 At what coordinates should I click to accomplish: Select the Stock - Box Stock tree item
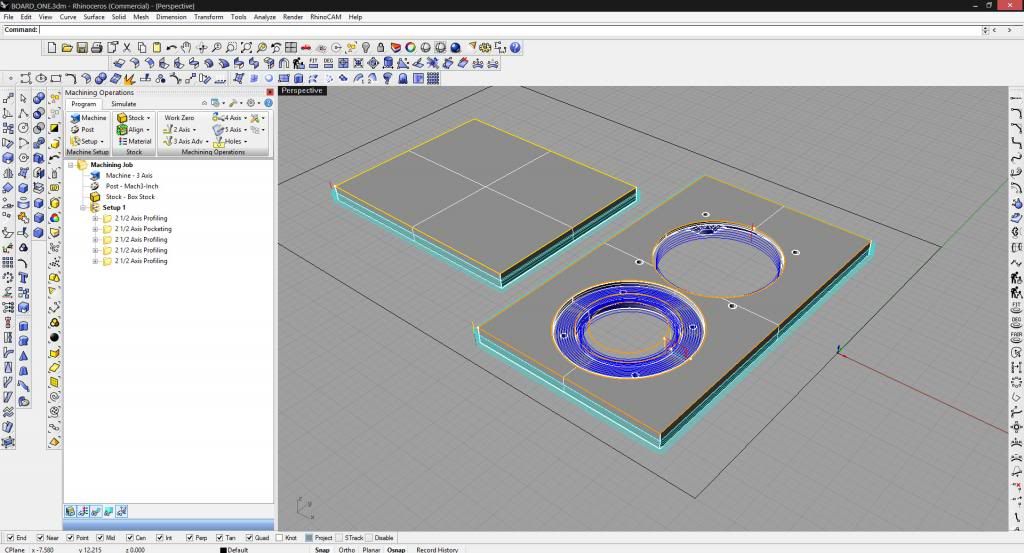(130, 197)
